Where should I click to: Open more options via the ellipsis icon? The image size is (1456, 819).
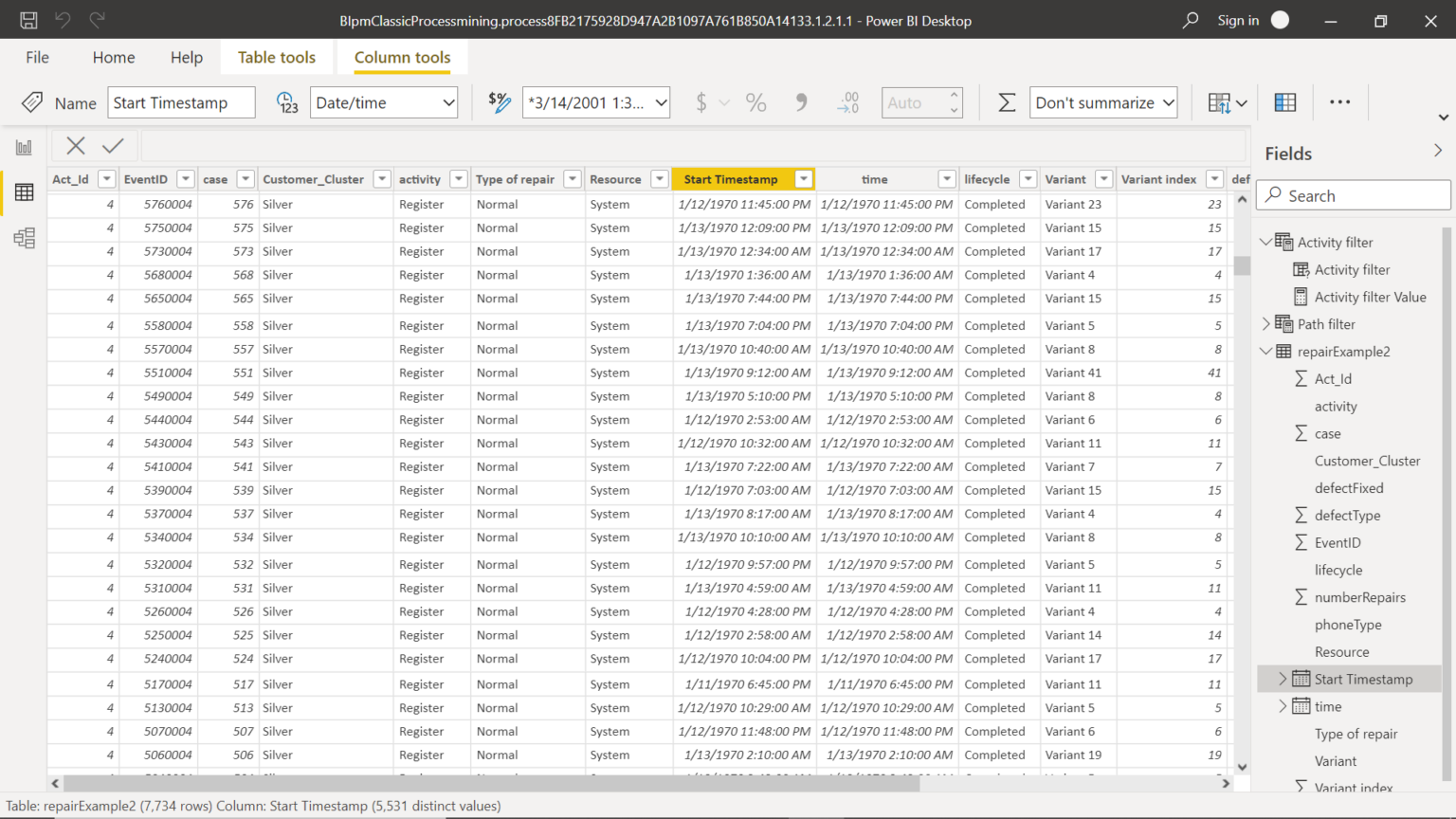1339,101
